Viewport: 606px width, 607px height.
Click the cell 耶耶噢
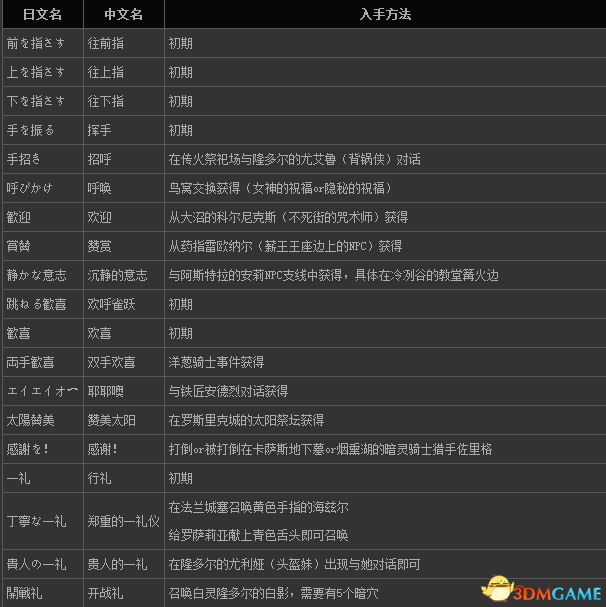tap(124, 391)
